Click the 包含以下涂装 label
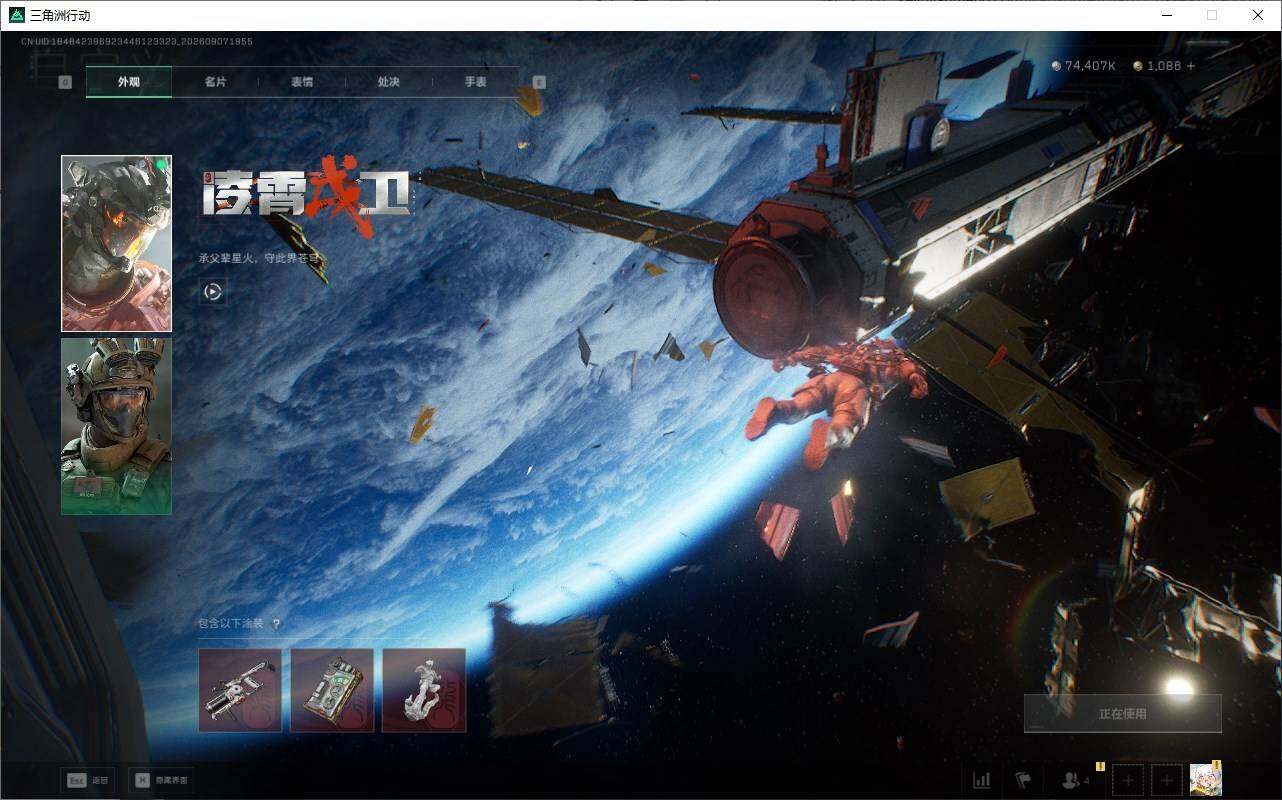 point(231,623)
